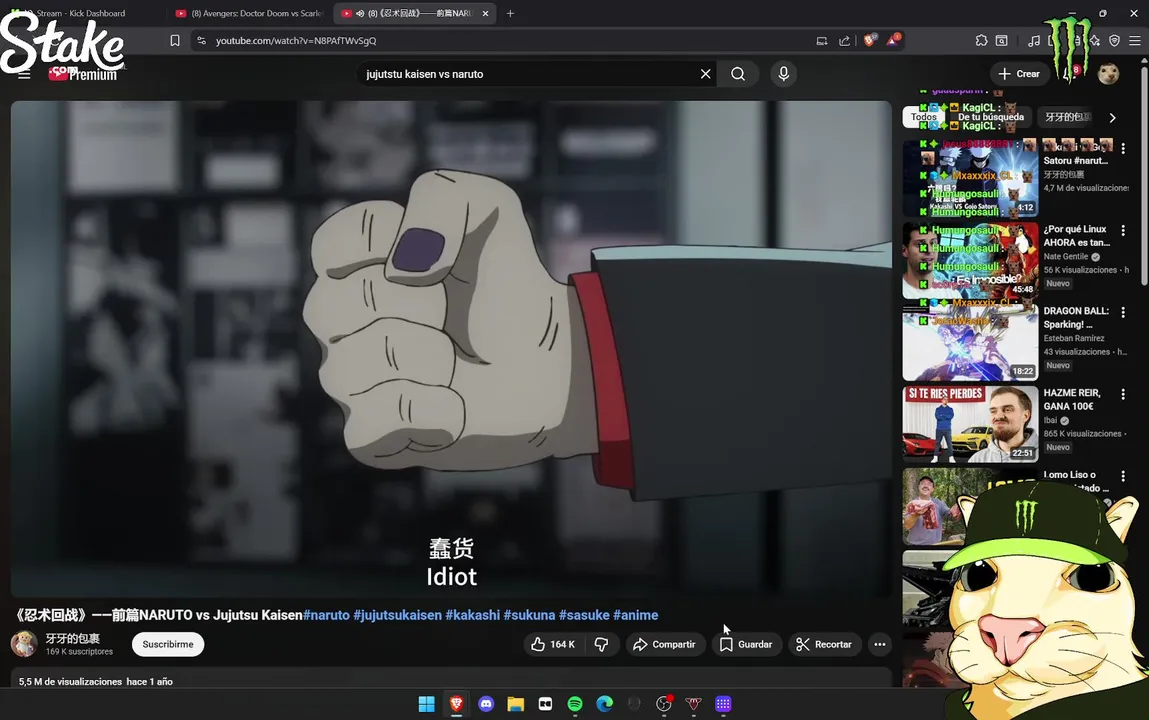
Task: Open the #sasuke hashtag link
Action: (584, 615)
